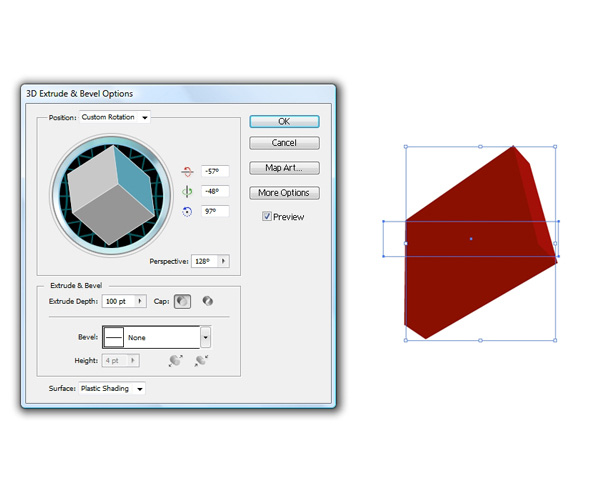The height and width of the screenshot is (500, 600).
Task: Click the Bevel shape preview box showing None
Action: click(x=114, y=337)
